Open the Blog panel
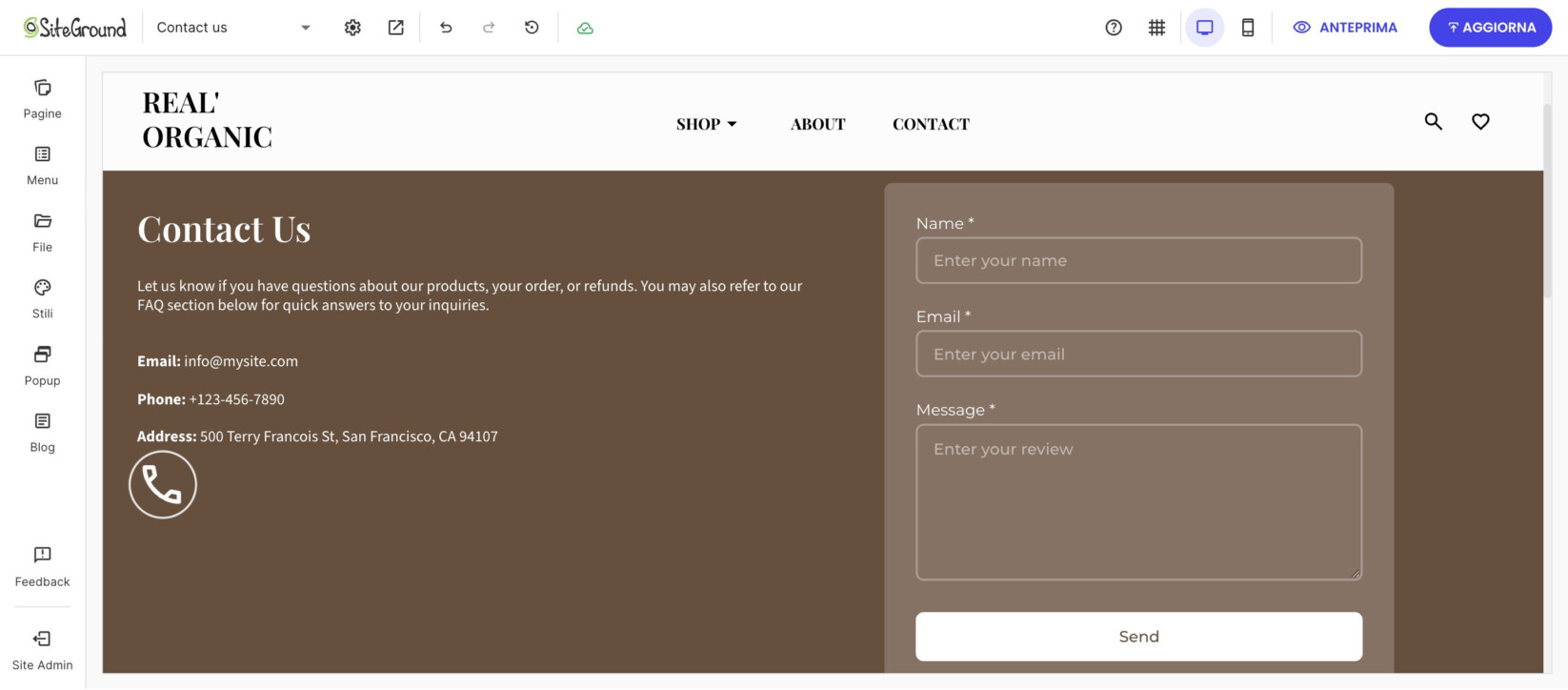The height and width of the screenshot is (690, 1568). coord(42,433)
